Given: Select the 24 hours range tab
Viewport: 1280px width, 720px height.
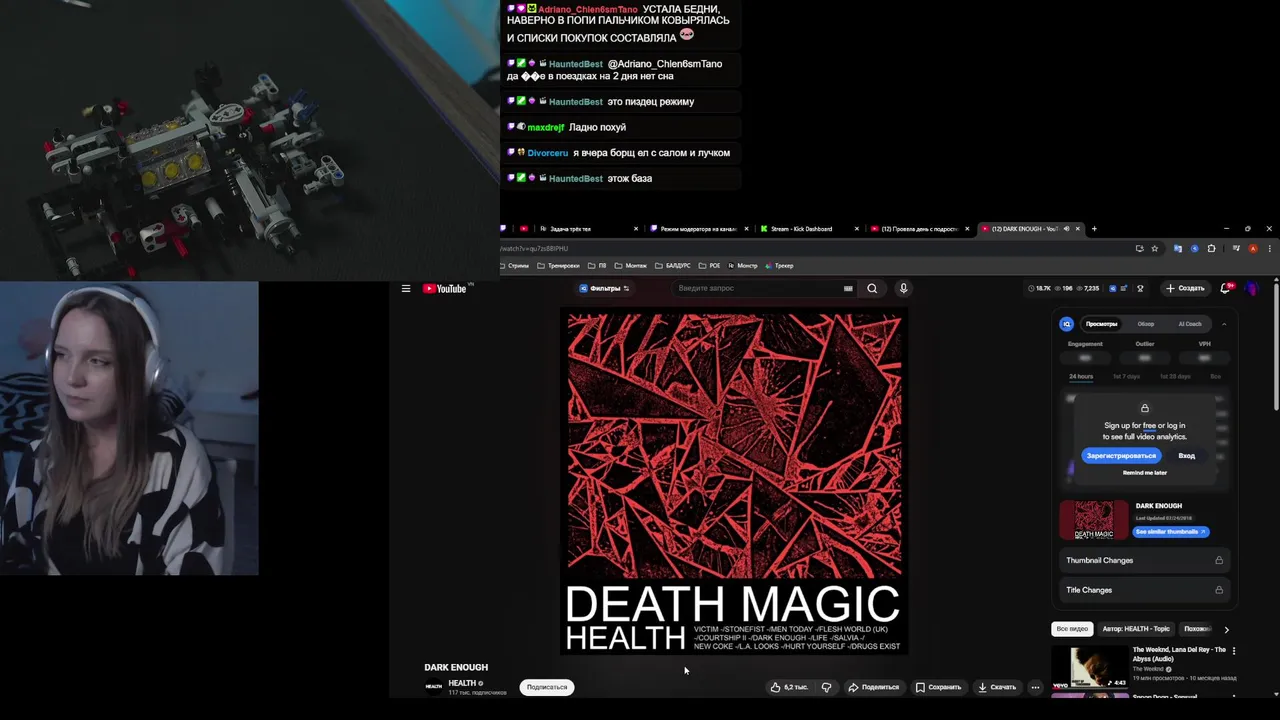Looking at the screenshot, I should 1081,376.
